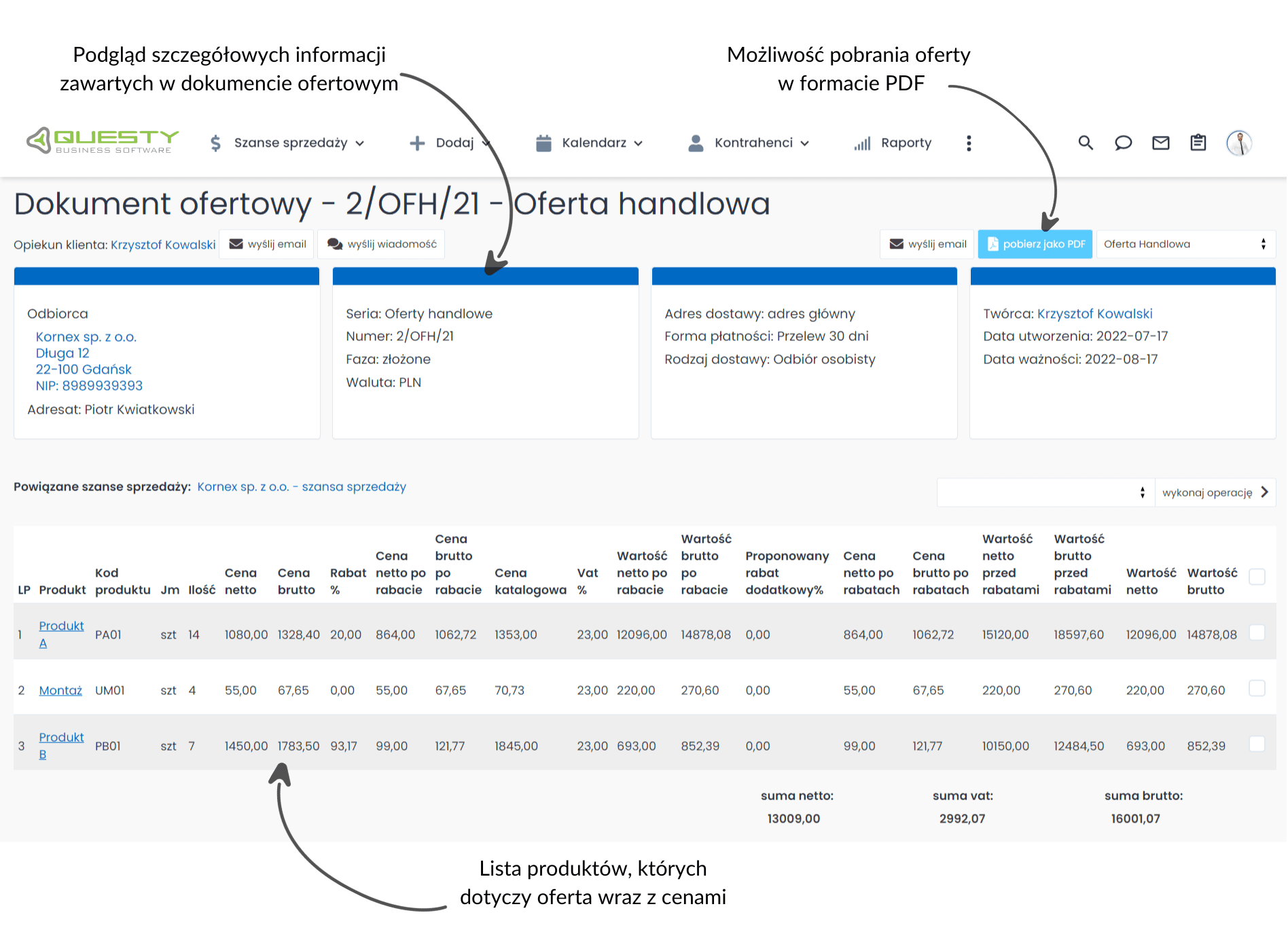The height and width of the screenshot is (951, 1288).
Task: Check the Produkt B row checkbox
Action: coord(1257,744)
